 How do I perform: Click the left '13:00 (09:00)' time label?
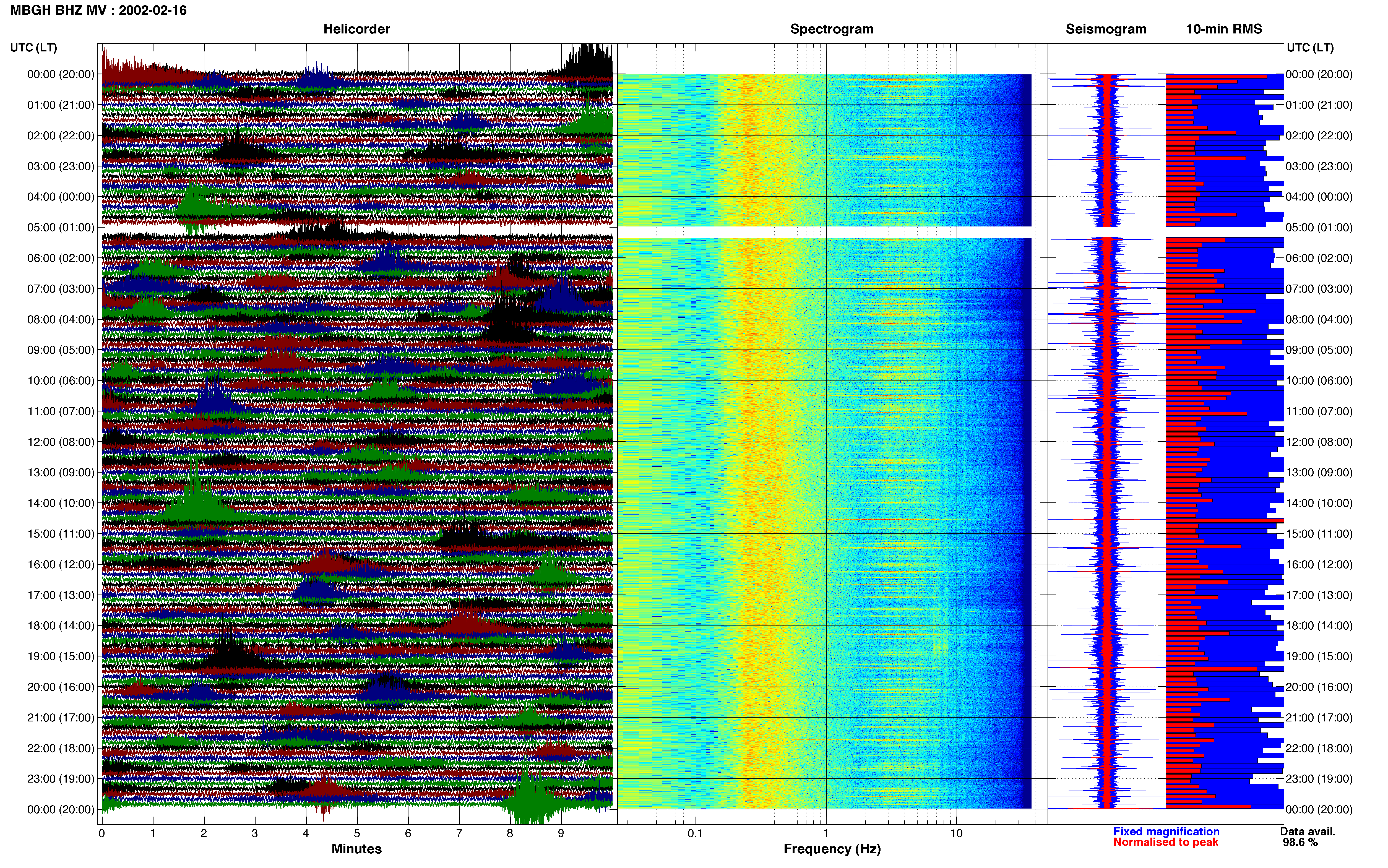61,472
